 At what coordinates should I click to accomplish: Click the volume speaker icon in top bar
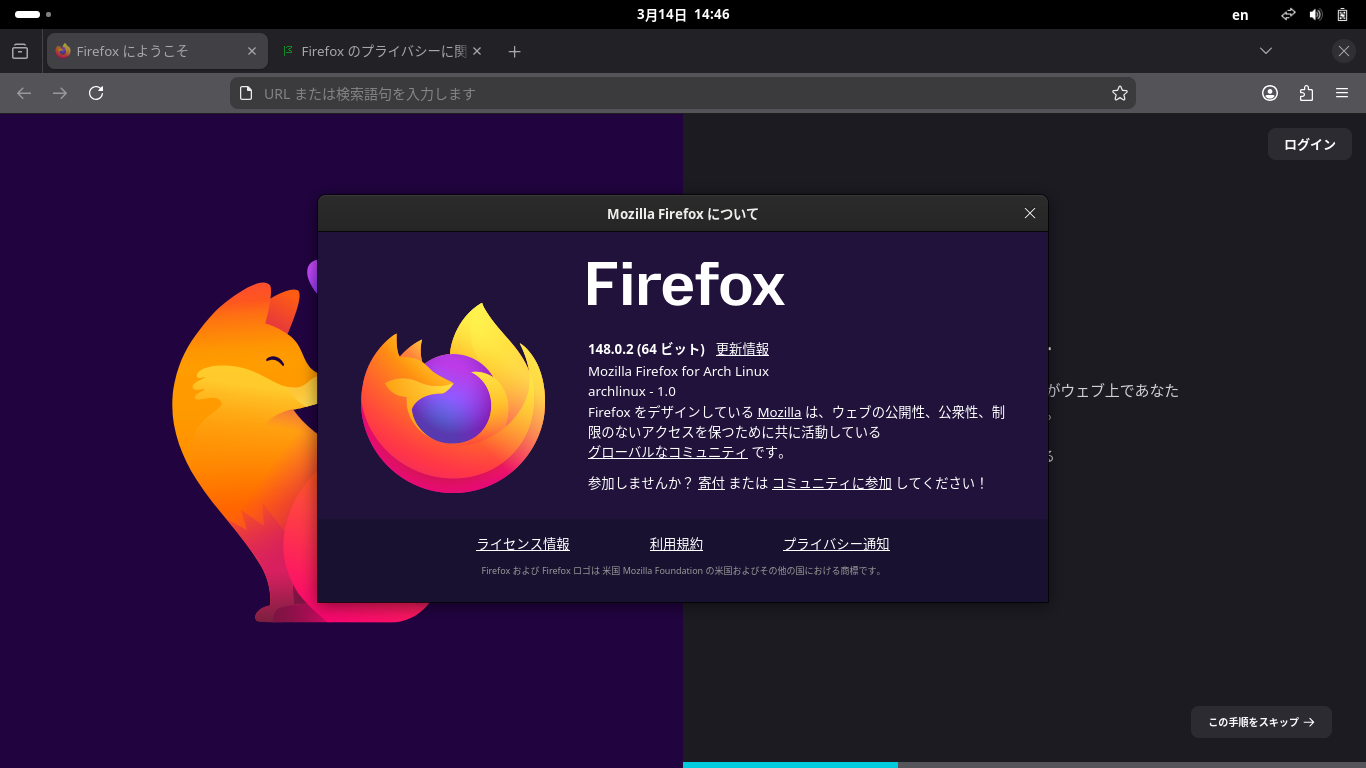pos(1316,15)
